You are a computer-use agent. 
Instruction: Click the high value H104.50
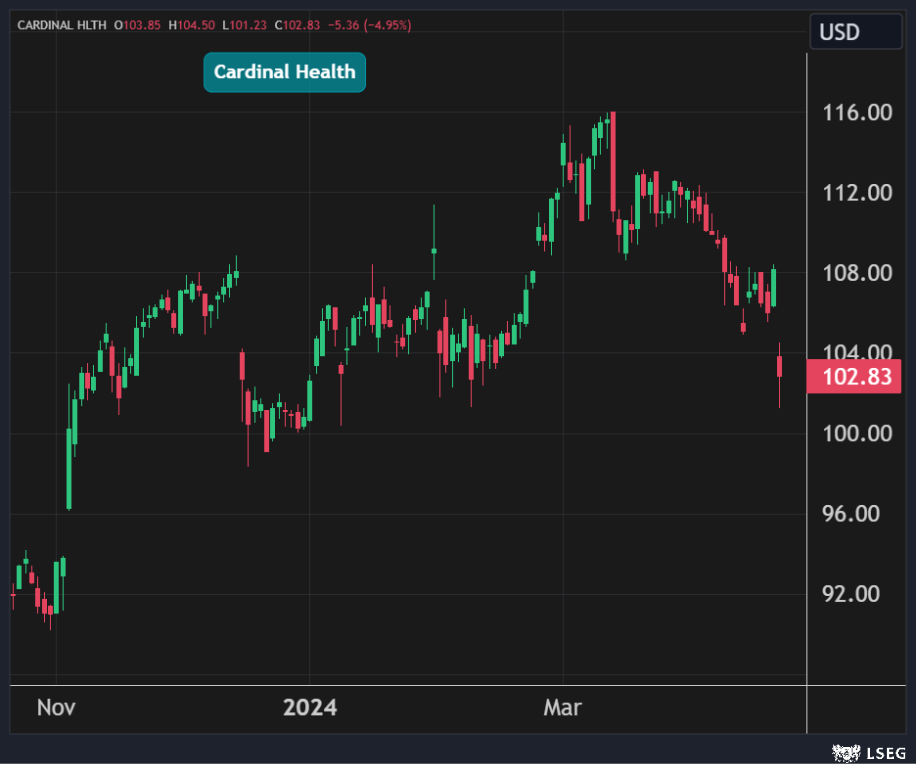click(x=191, y=25)
